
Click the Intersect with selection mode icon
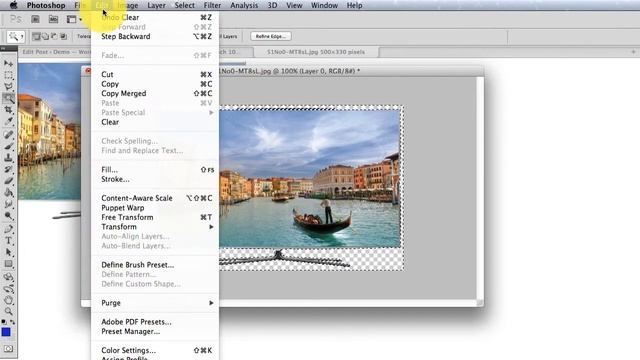coord(63,36)
